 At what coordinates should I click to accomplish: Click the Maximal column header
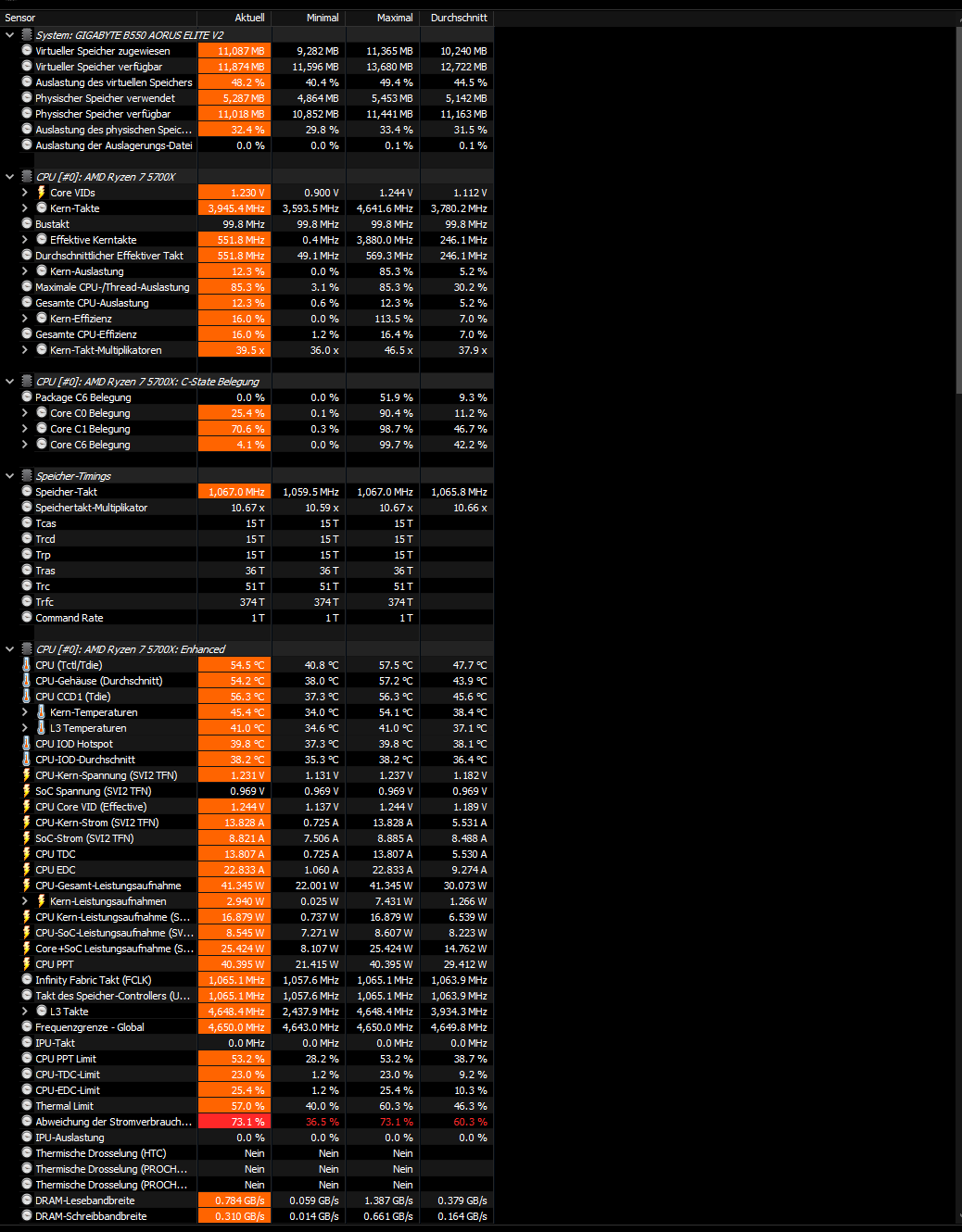point(383,18)
